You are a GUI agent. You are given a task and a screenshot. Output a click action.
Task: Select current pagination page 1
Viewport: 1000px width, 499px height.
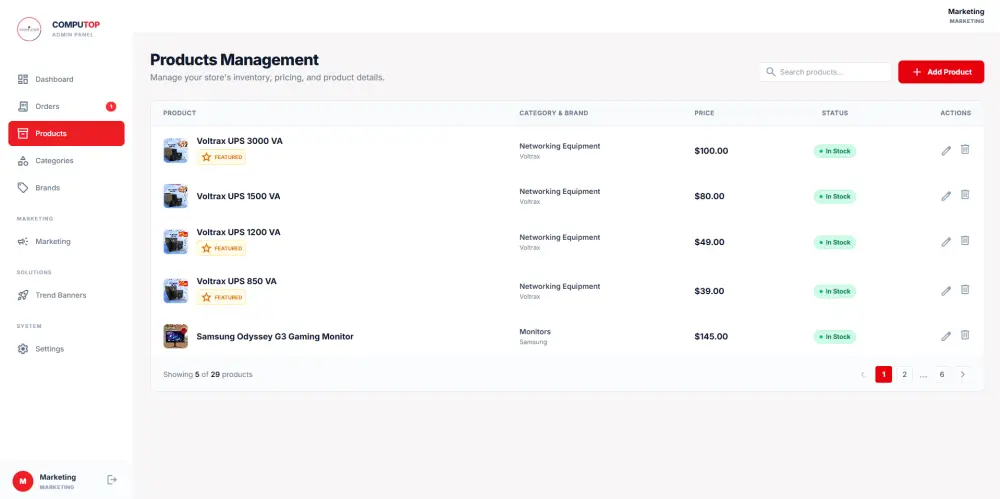[883, 375]
